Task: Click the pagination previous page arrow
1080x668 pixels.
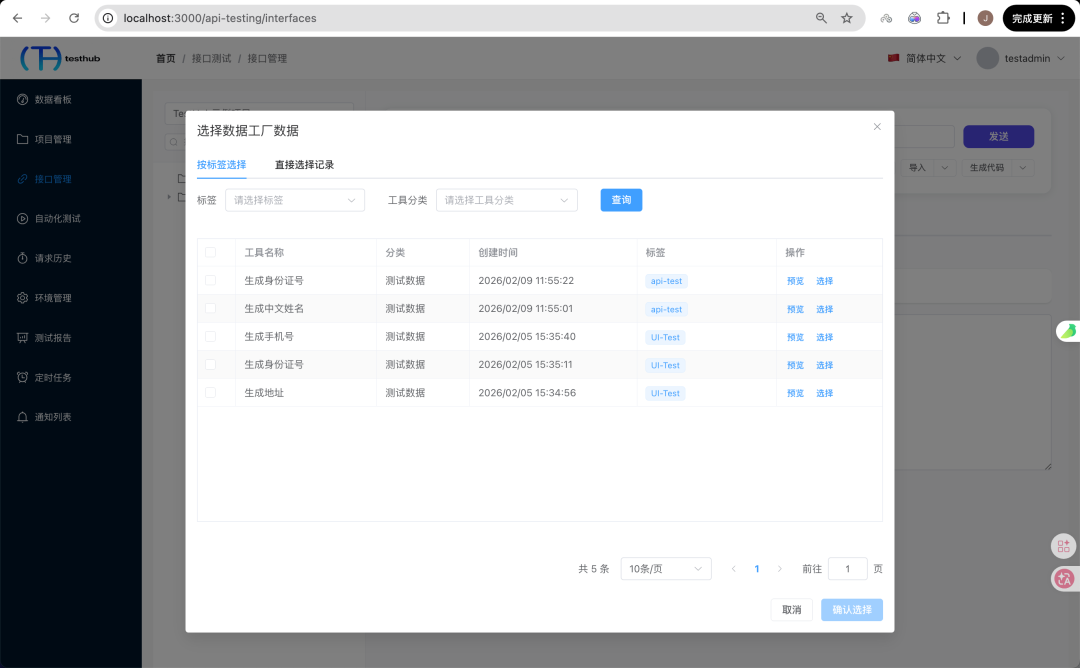Action: 734,569
